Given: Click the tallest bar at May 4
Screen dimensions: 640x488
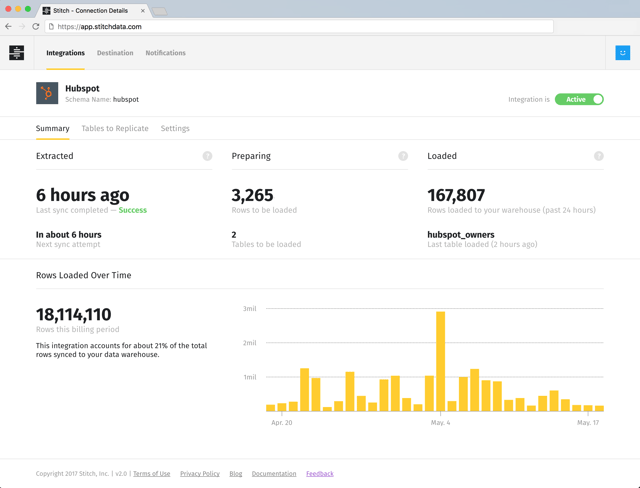Looking at the screenshot, I should click(440, 361).
